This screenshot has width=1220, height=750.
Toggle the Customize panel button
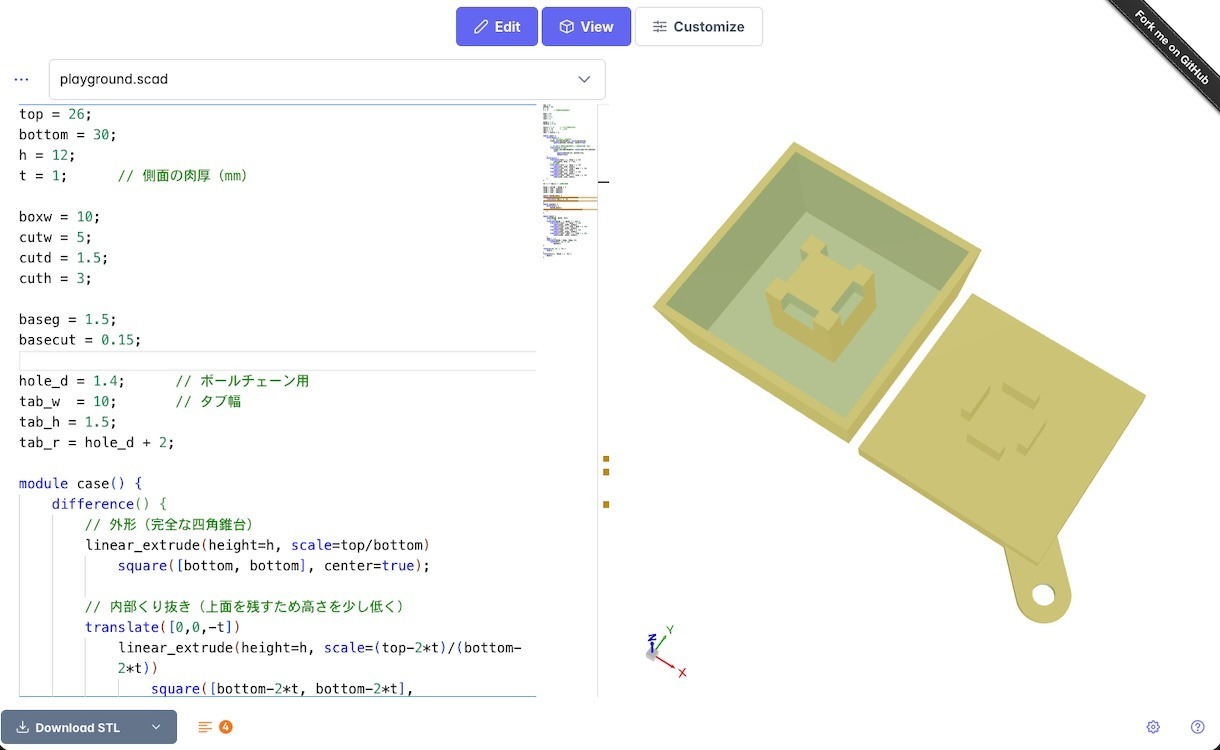pos(698,27)
